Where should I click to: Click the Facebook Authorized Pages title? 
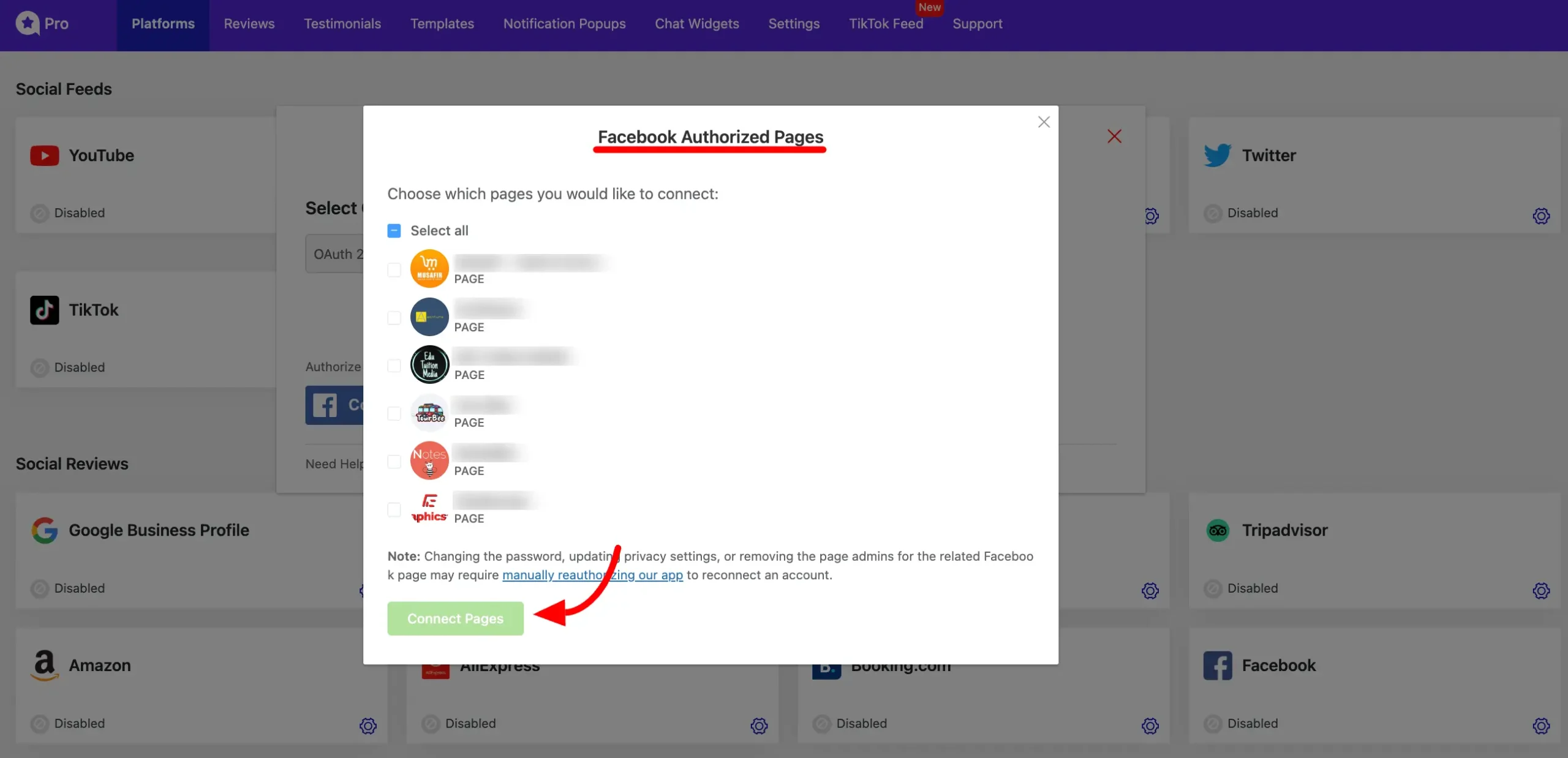[x=710, y=137]
